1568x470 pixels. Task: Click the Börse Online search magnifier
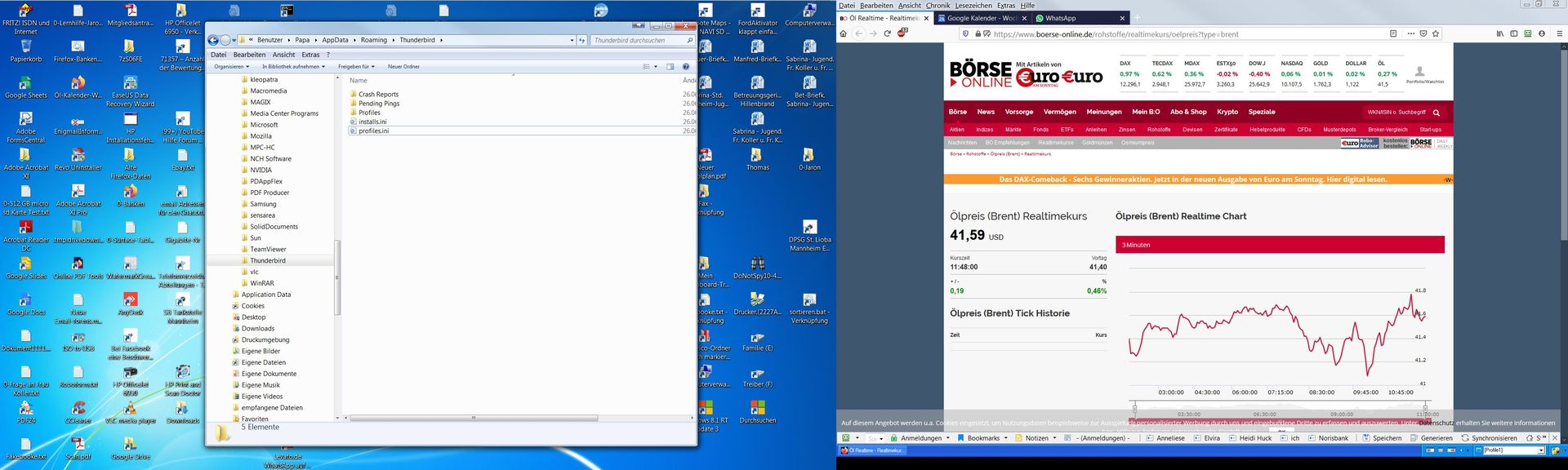coord(1437,113)
